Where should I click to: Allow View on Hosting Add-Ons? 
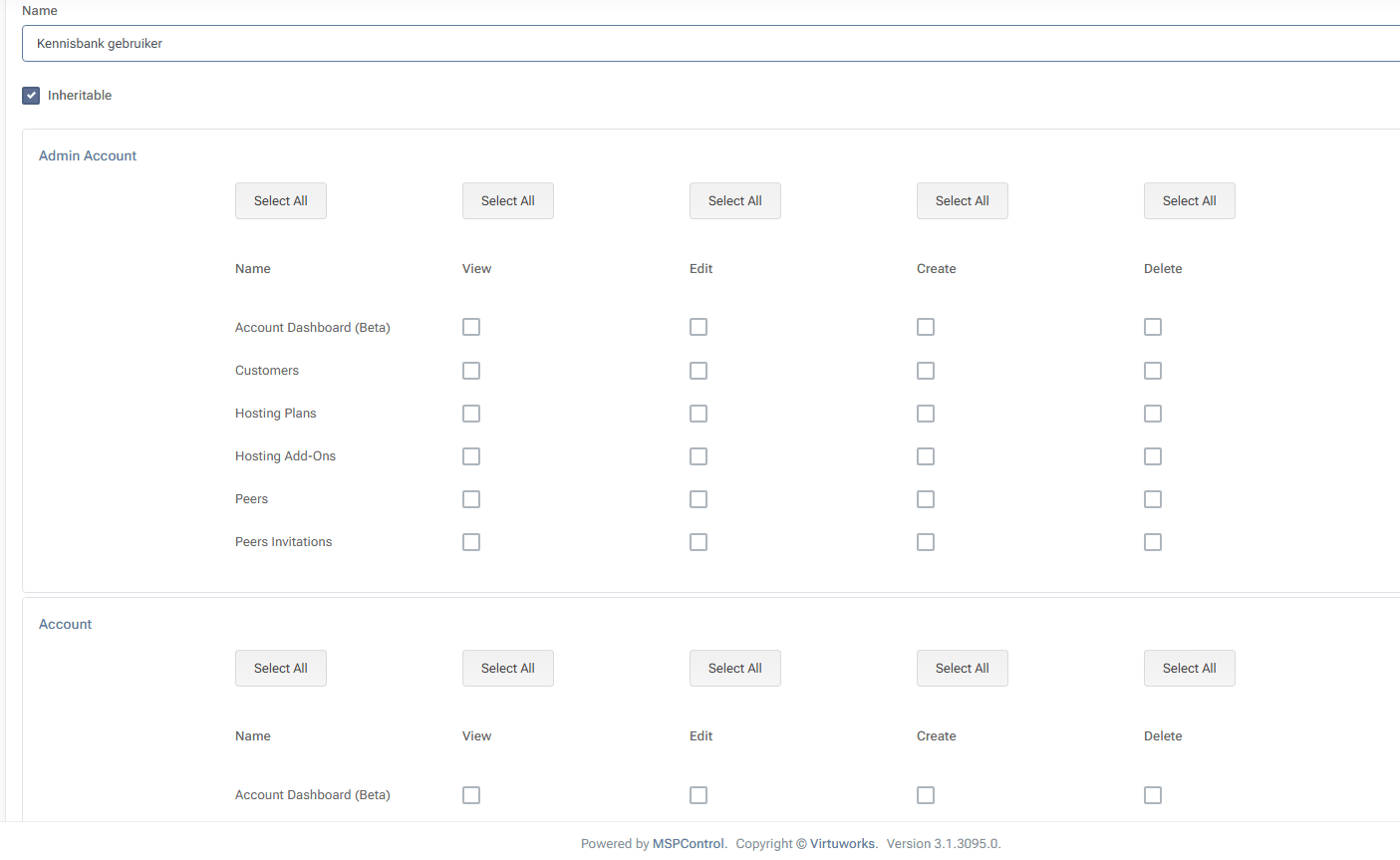(471, 456)
